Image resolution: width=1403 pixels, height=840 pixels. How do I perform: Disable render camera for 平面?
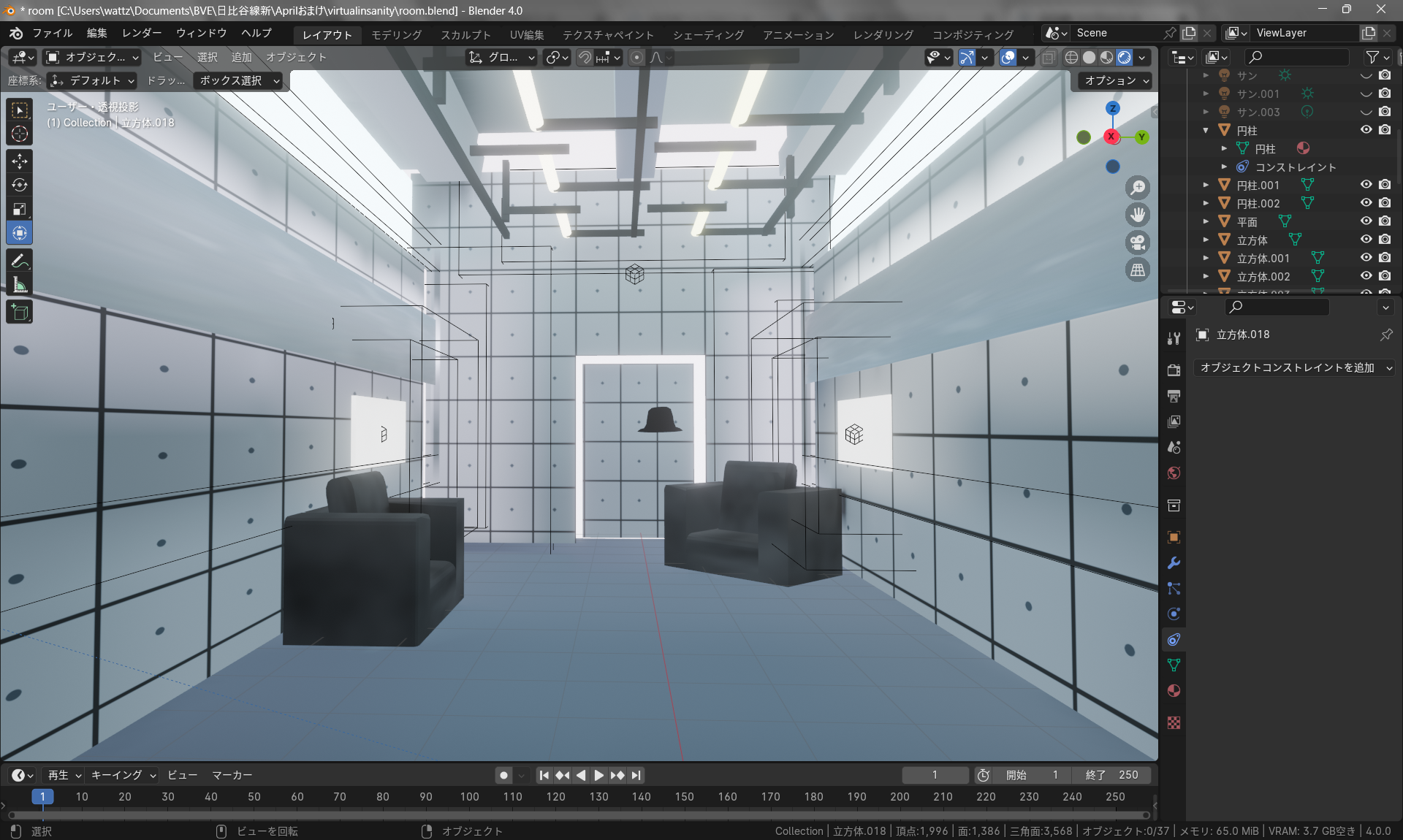coord(1385,221)
